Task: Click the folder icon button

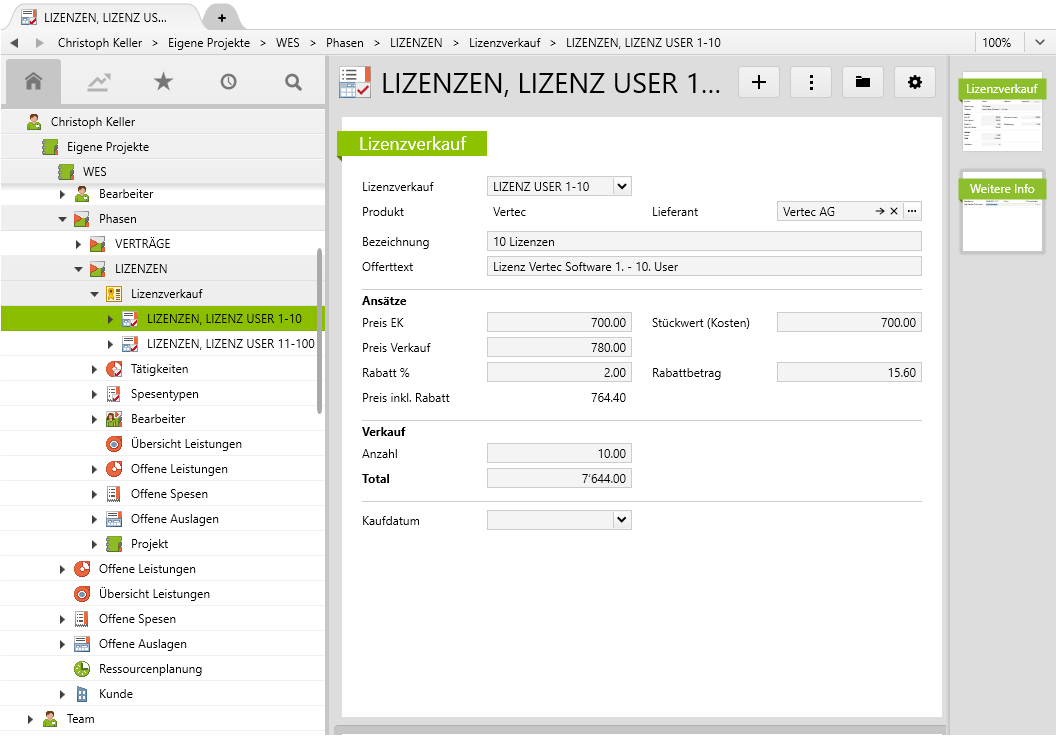Action: 863,83
